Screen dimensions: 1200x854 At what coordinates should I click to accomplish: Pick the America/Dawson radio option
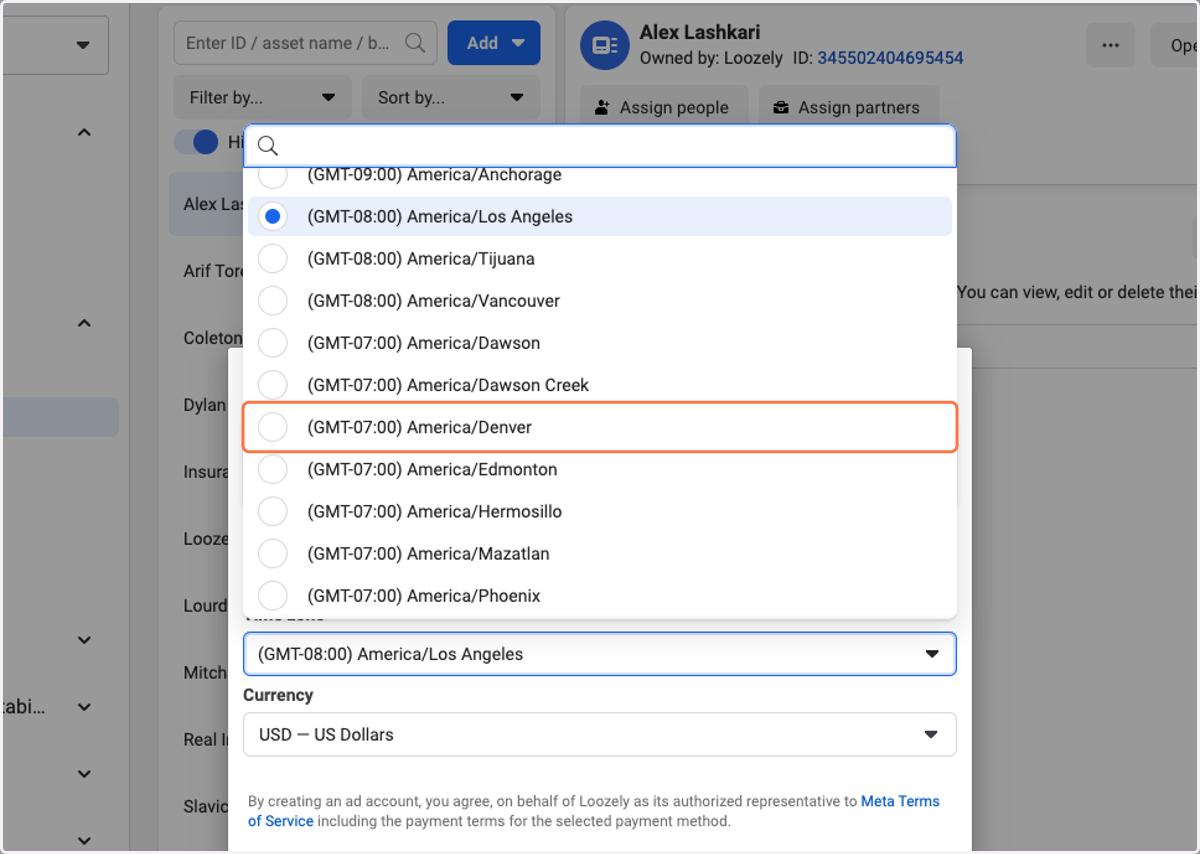pos(273,343)
